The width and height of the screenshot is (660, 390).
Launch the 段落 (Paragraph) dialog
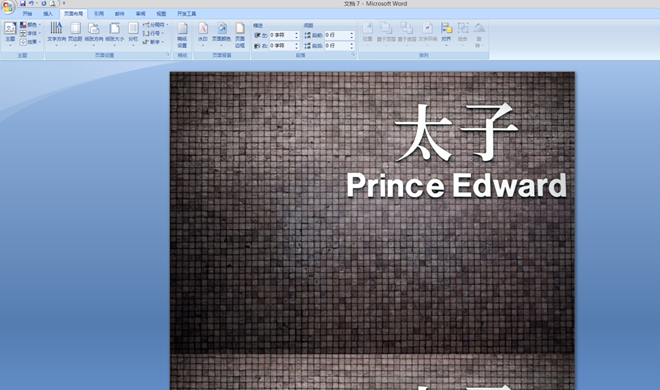pyautogui.click(x=353, y=55)
